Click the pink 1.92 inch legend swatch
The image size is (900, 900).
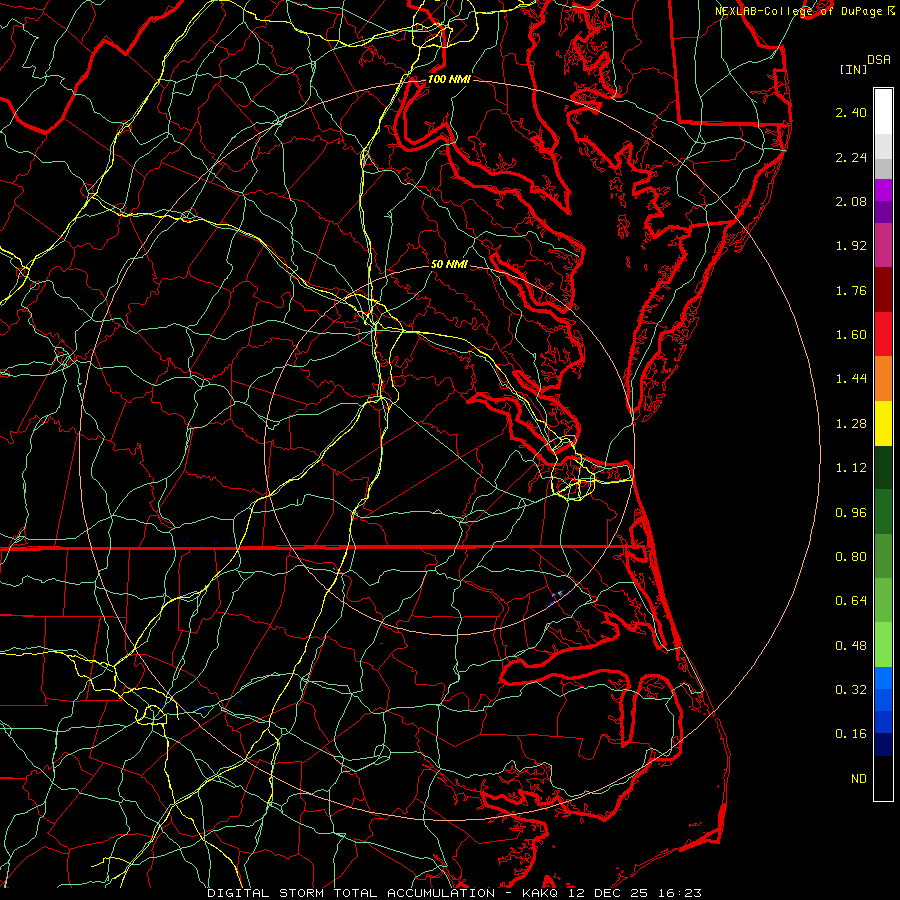[883, 245]
